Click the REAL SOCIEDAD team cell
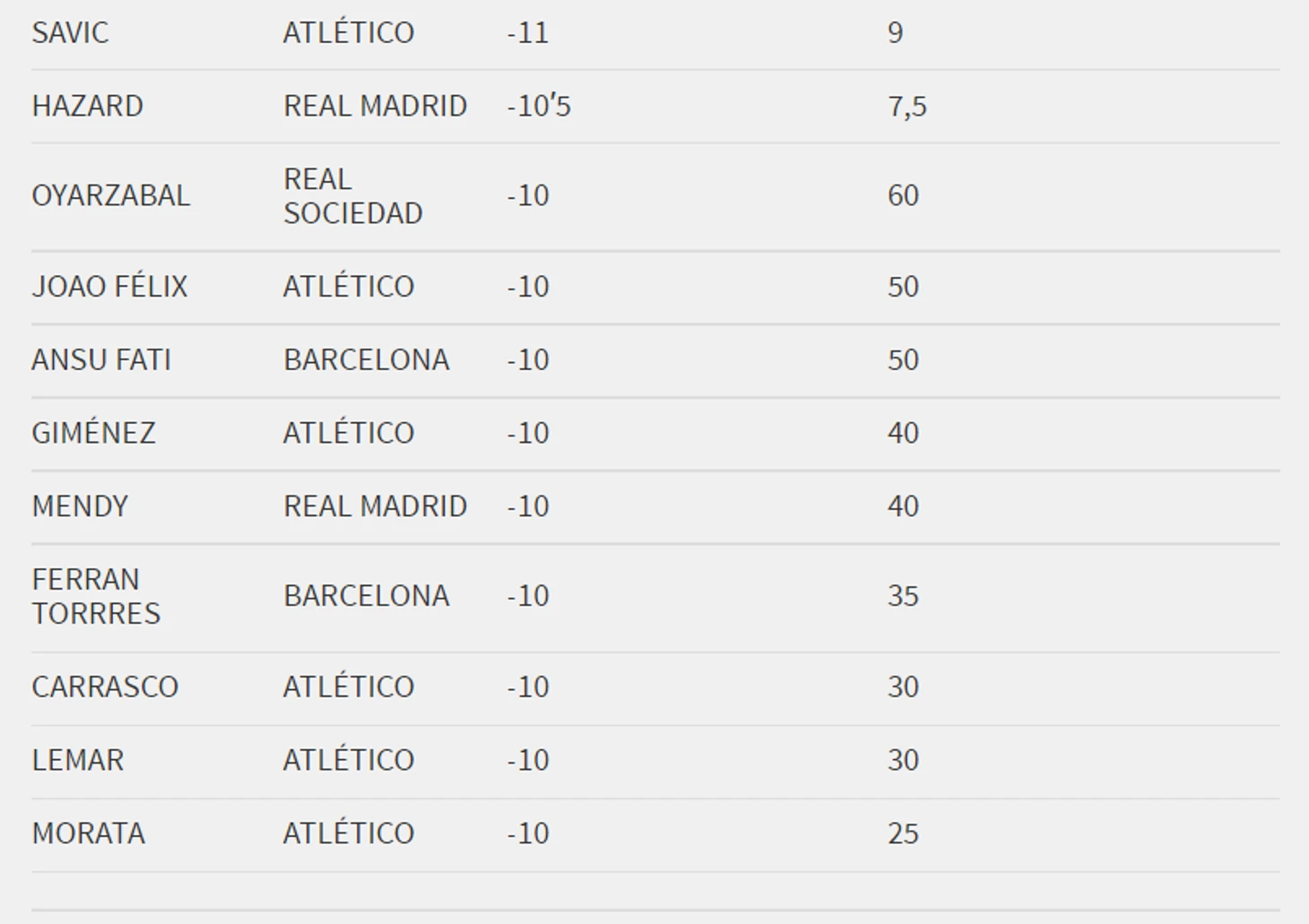 [x=352, y=196]
